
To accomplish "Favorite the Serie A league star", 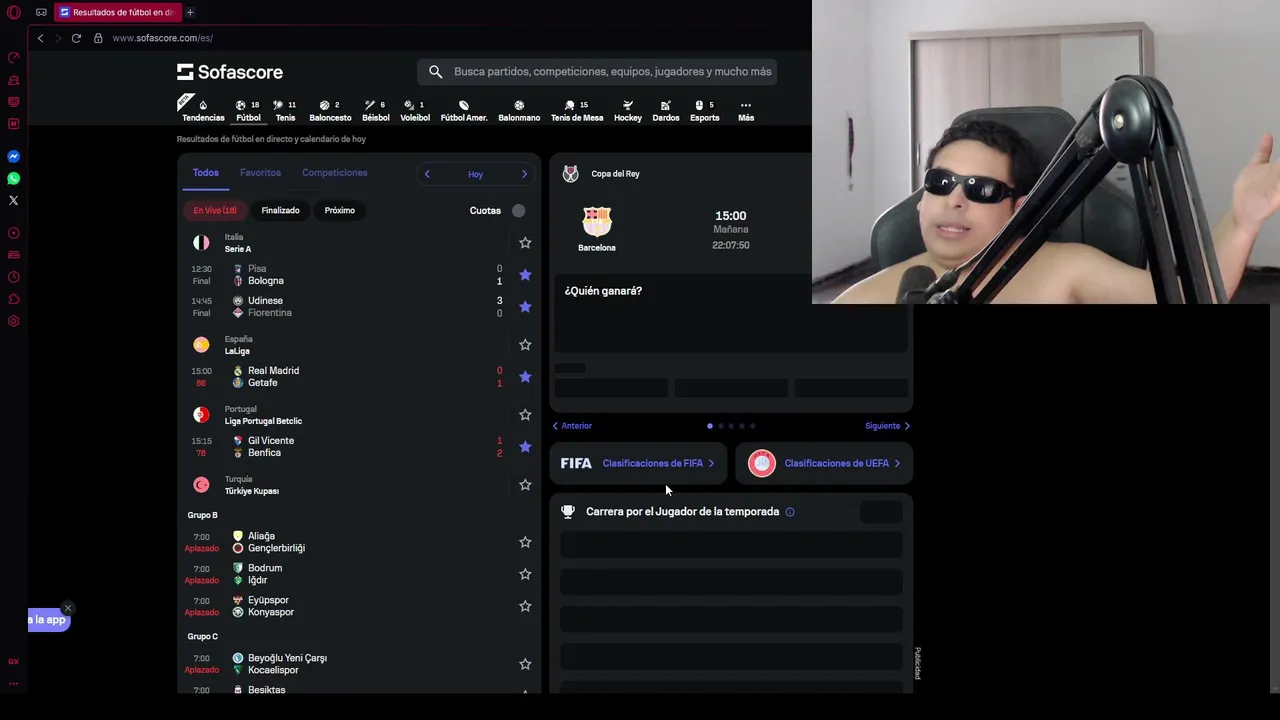I will click(525, 243).
